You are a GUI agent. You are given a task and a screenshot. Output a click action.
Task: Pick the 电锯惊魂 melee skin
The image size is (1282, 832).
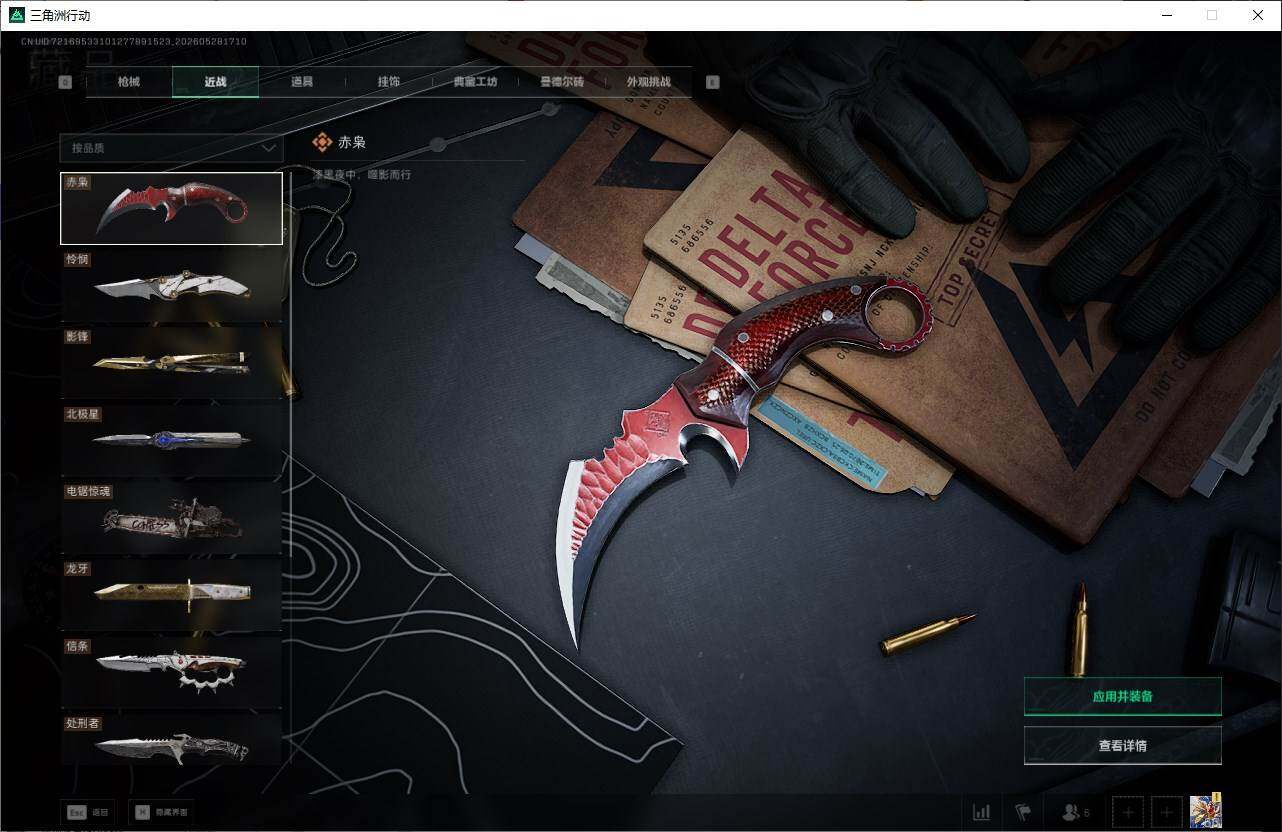pos(171,518)
